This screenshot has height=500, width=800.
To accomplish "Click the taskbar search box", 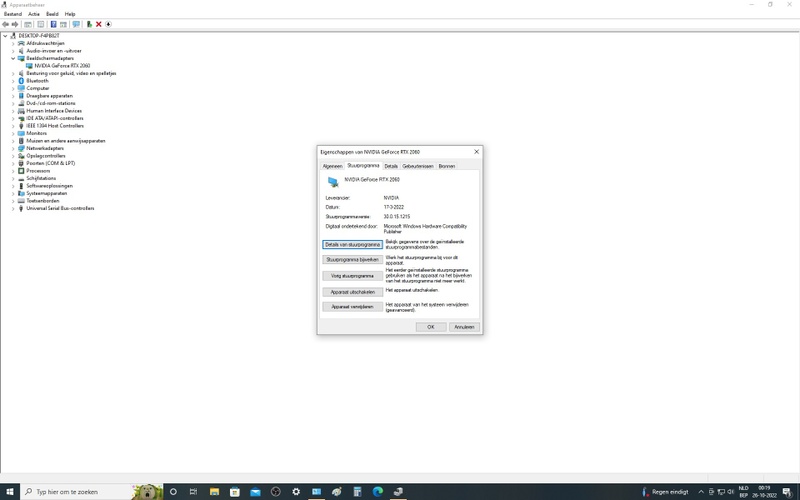I will (92, 492).
